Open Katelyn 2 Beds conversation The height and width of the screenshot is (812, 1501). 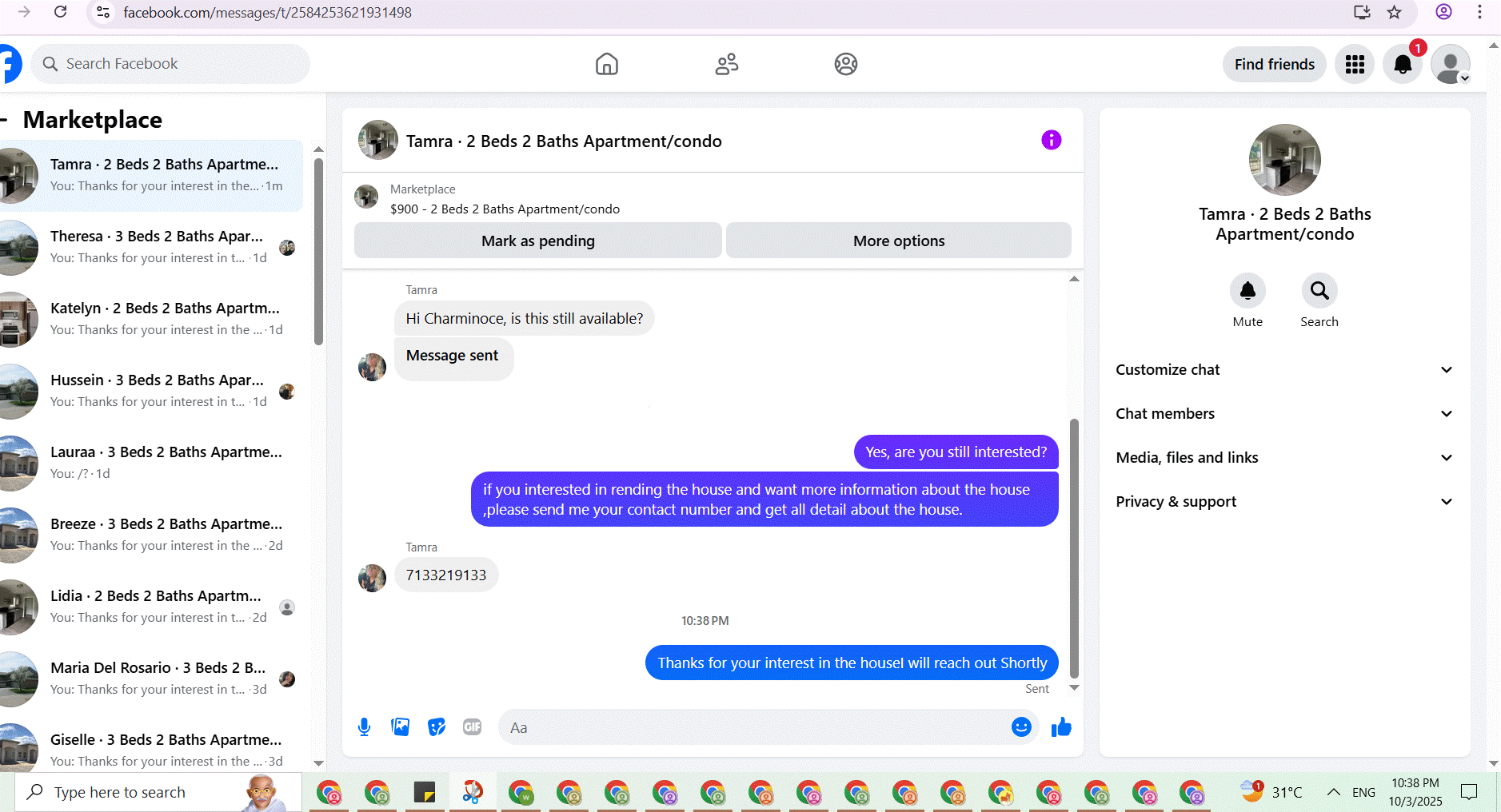point(151,319)
